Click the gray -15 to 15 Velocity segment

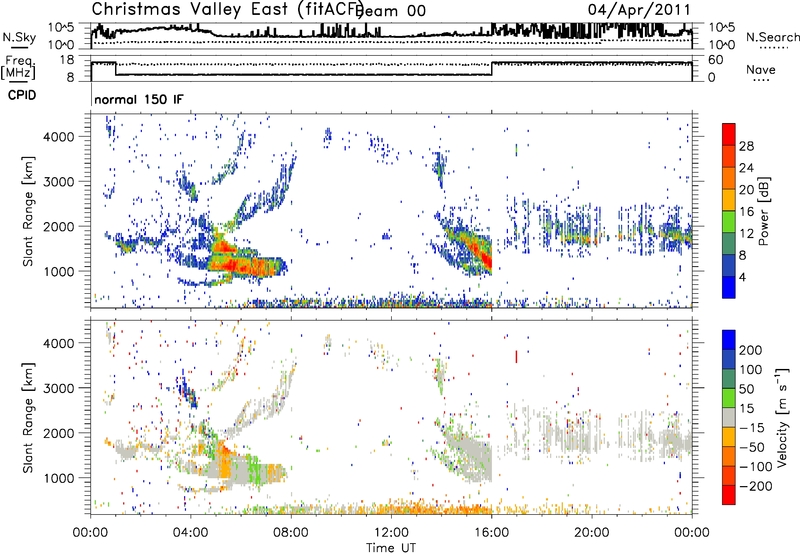click(x=729, y=417)
